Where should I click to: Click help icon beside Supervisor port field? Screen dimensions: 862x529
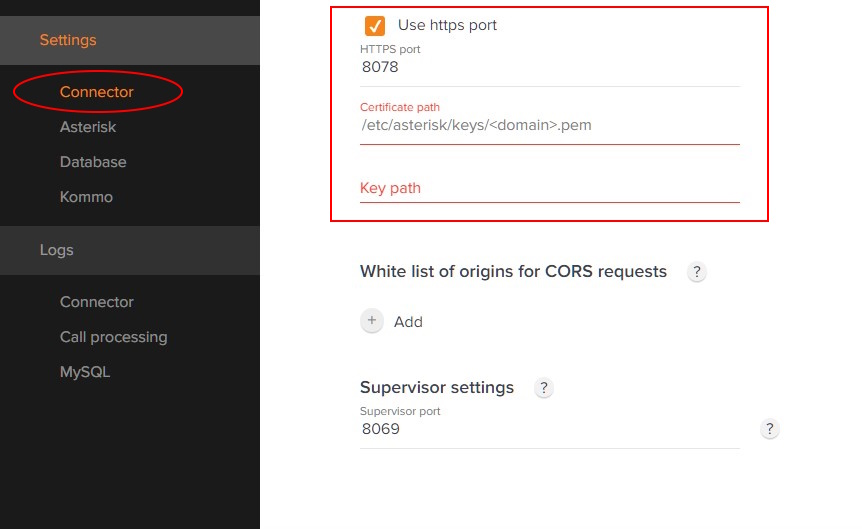pos(769,429)
